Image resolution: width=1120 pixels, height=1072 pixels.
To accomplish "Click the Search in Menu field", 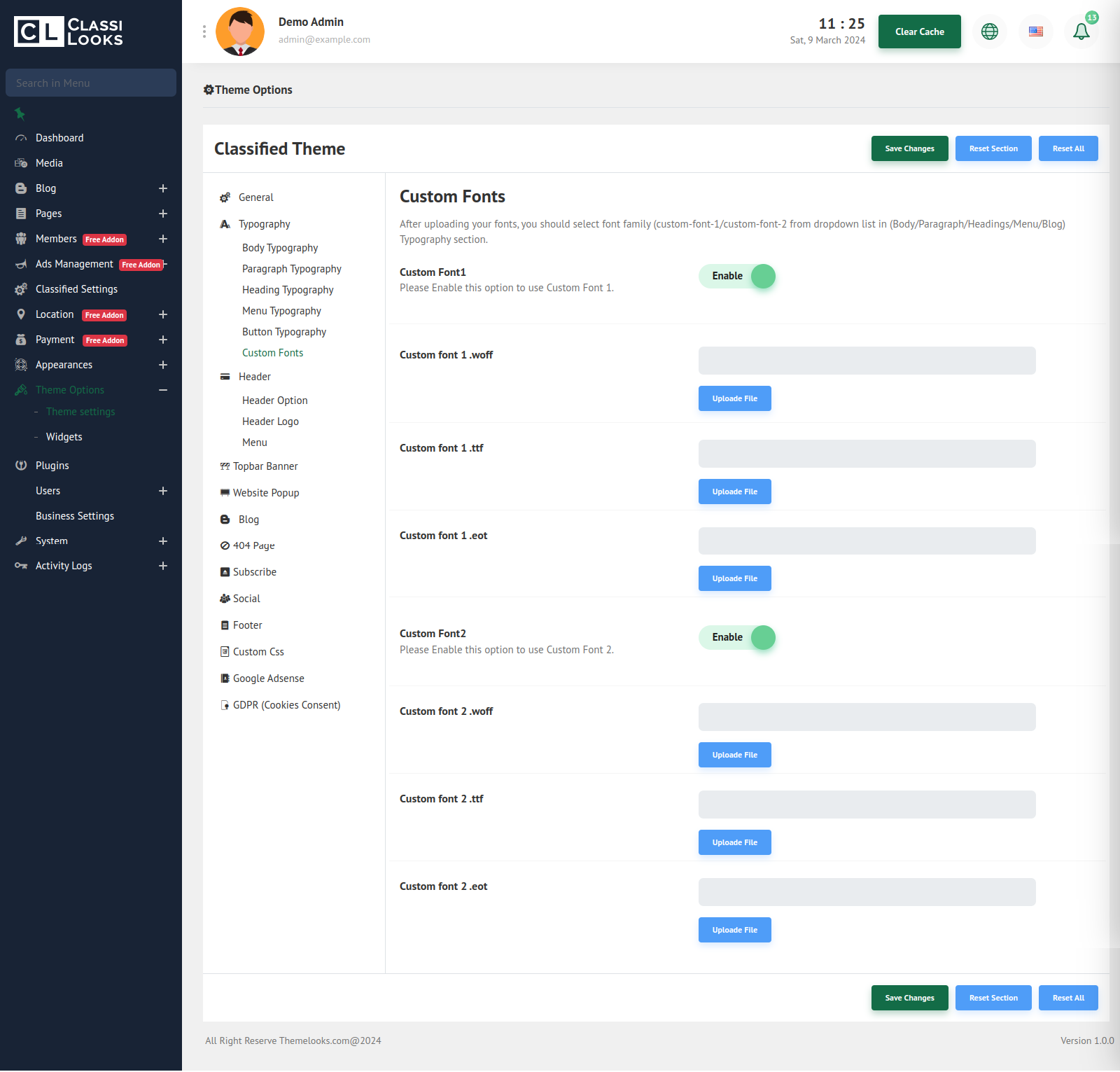I will pos(91,83).
